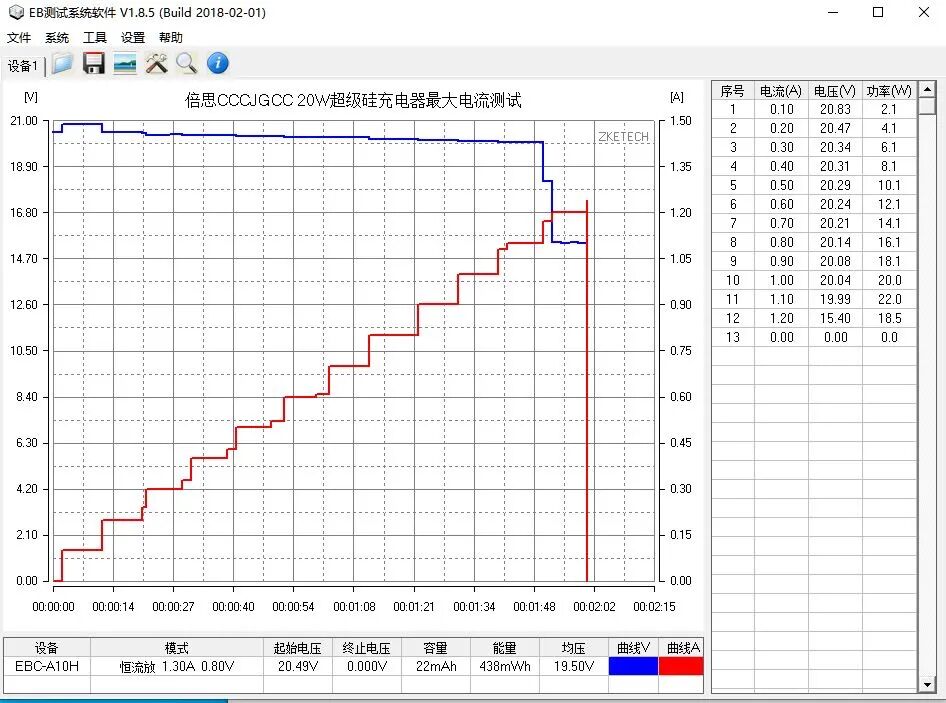Screen dimensions: 946x703
Task: Open the 工具 menu
Action: [x=95, y=37]
